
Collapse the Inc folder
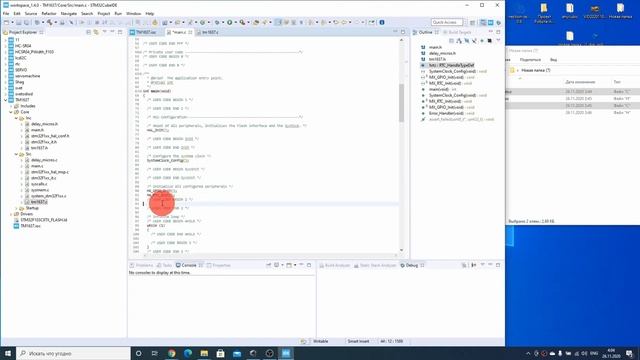pyautogui.click(x=16, y=118)
